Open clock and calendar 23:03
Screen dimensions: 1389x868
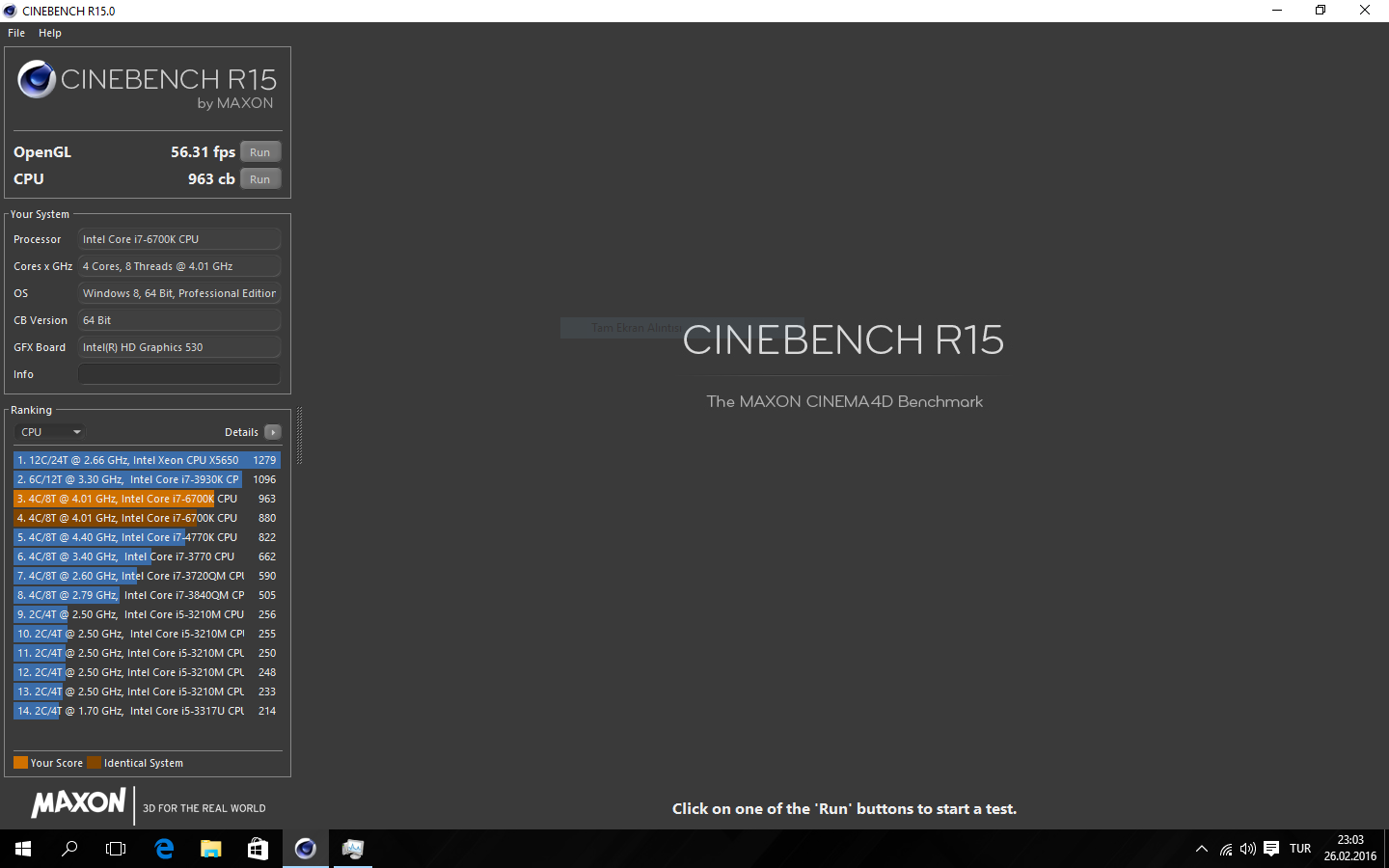point(1350,849)
